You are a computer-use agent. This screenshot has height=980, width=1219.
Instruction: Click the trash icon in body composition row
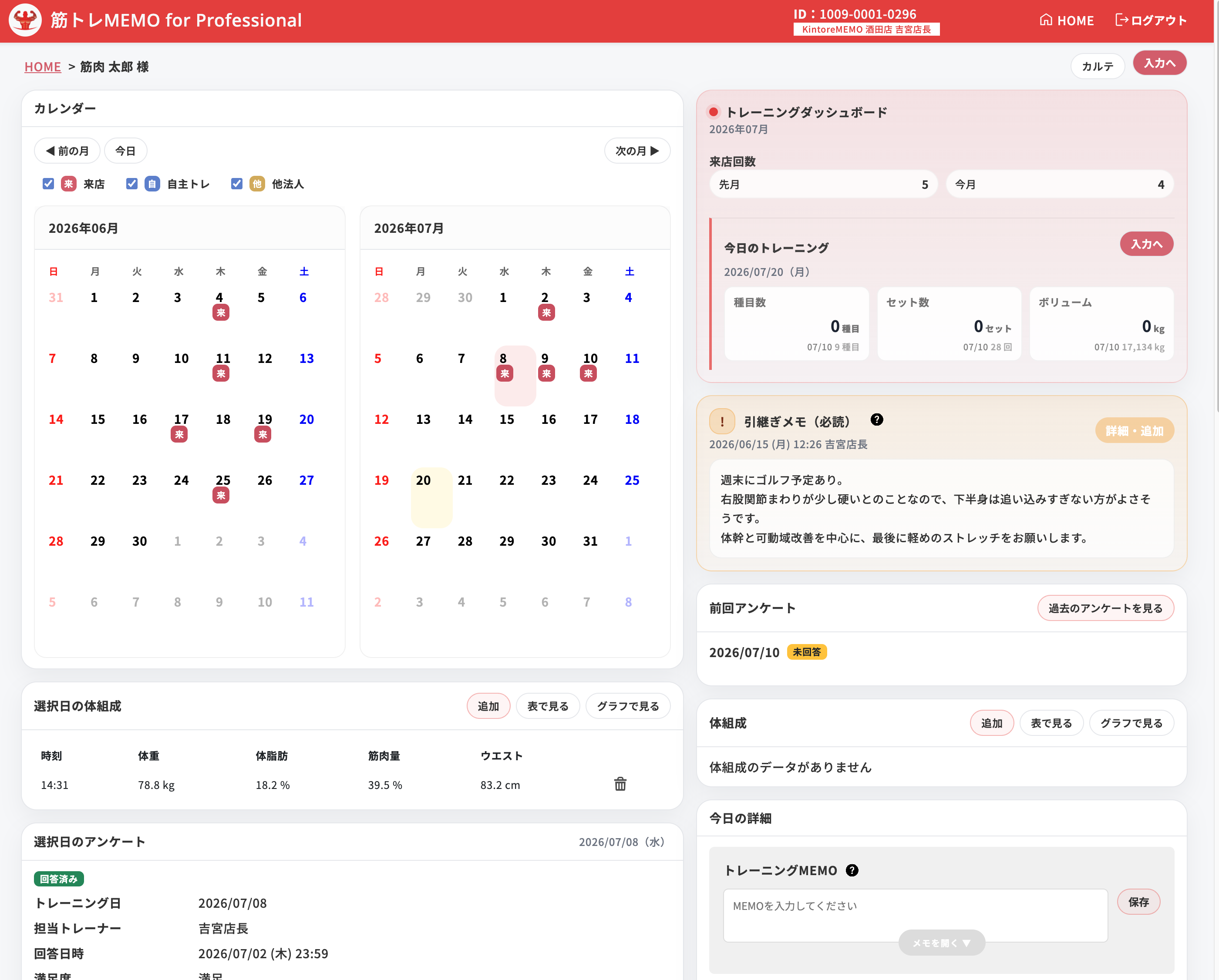pyautogui.click(x=620, y=784)
